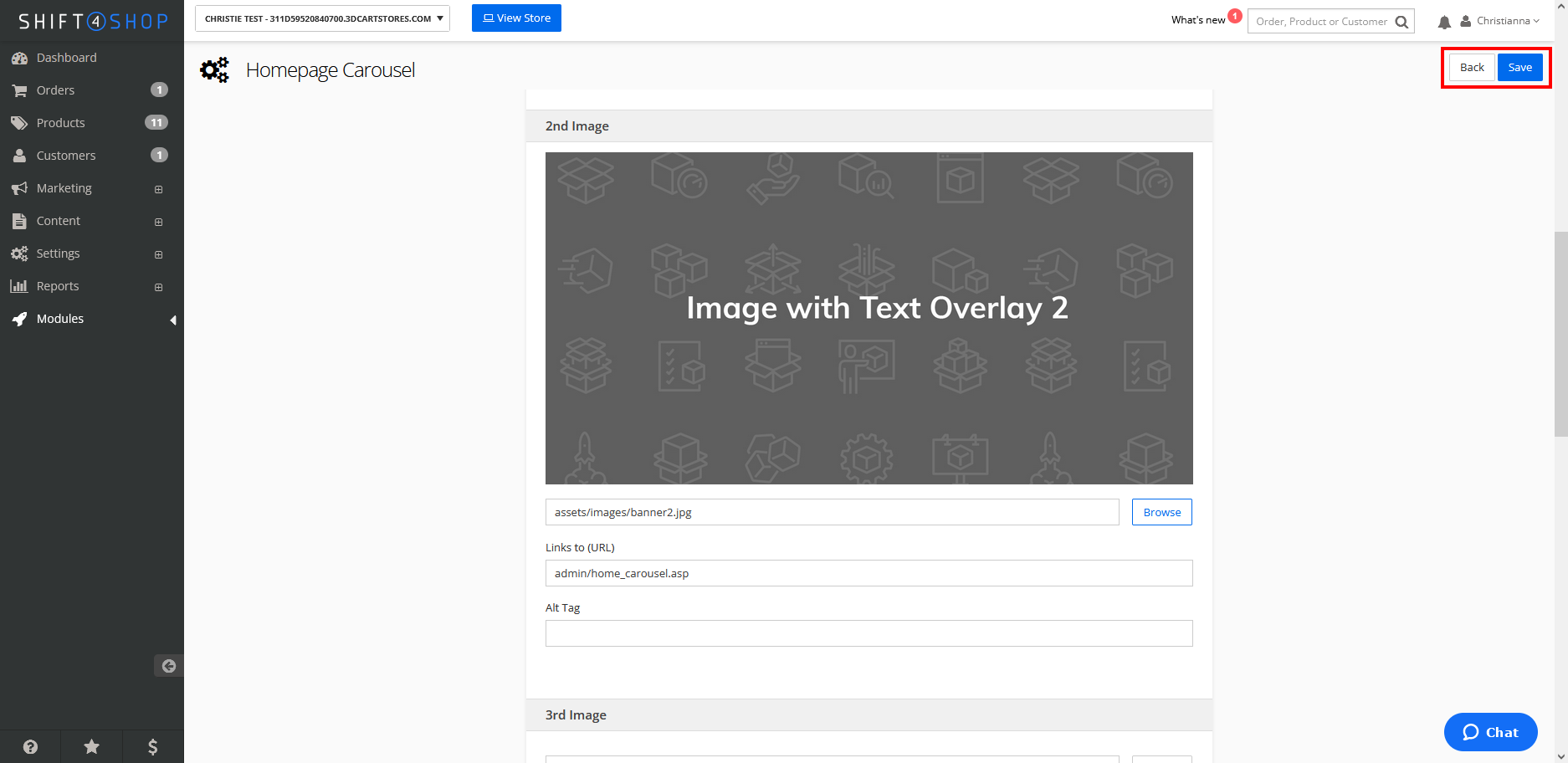Screen dimensions: 1568x763
Task: Click the Content document icon
Action: 19,221
